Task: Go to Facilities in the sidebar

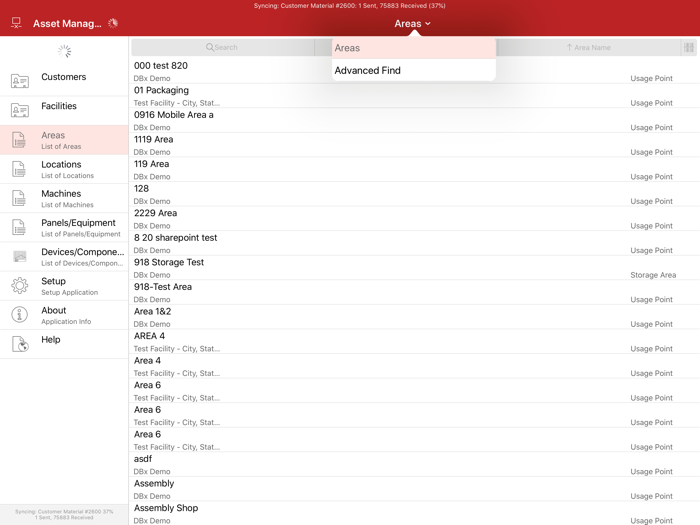Action: coord(64,110)
